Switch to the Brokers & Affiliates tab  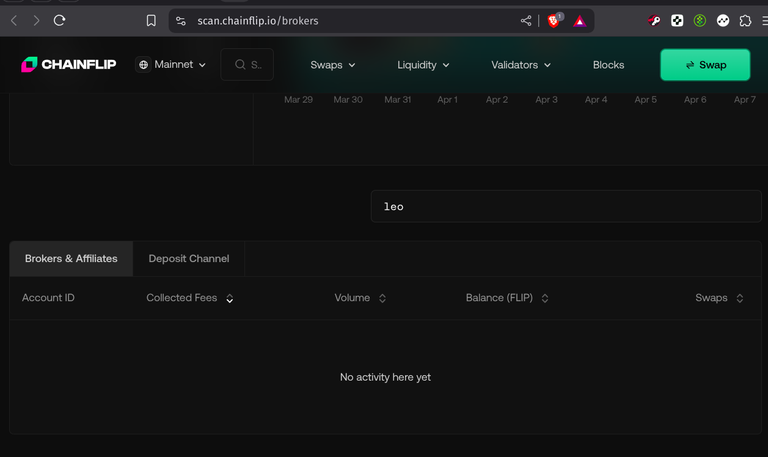point(71,259)
